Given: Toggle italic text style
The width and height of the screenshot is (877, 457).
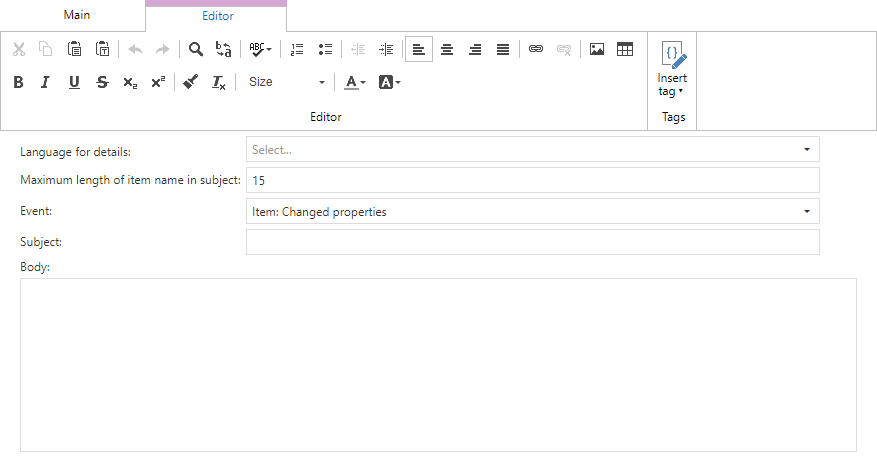Looking at the screenshot, I should pyautogui.click(x=45, y=82).
